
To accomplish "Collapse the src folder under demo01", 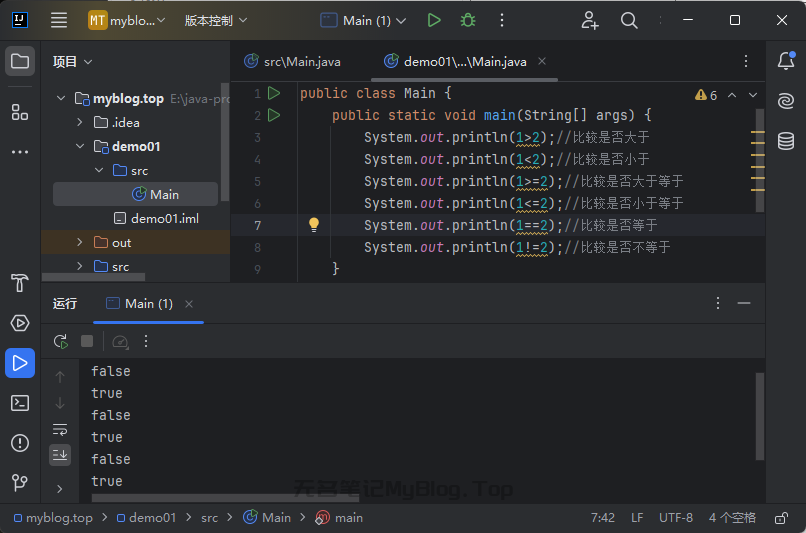I will pyautogui.click(x=99, y=170).
